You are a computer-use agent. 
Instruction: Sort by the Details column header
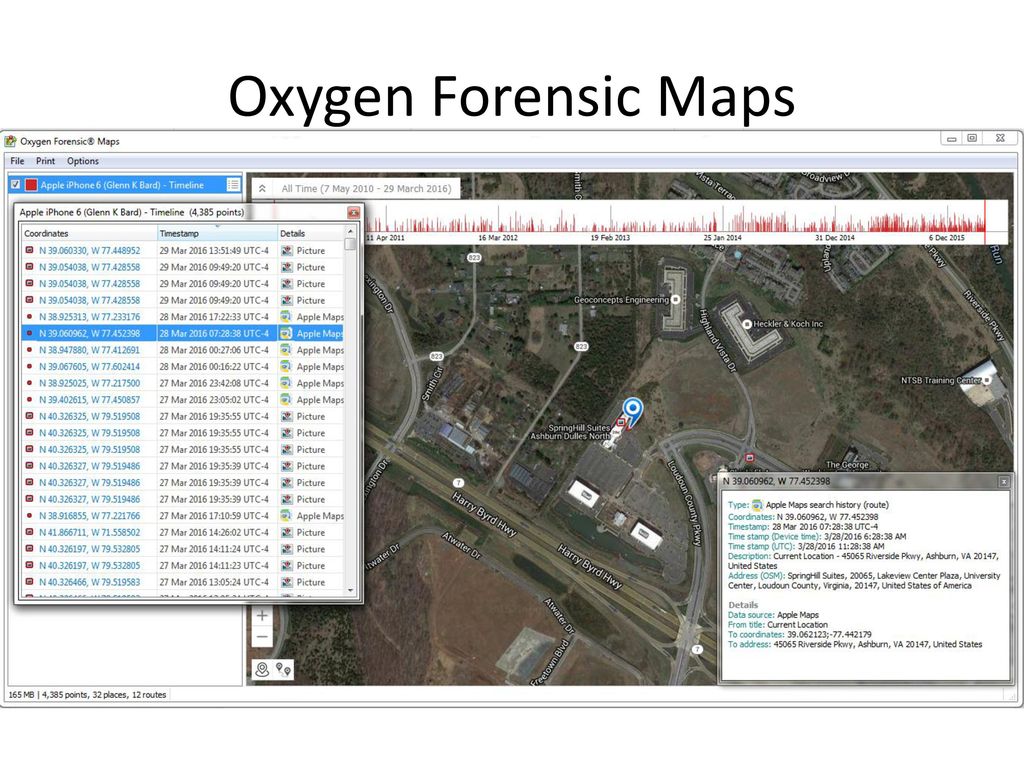point(310,233)
